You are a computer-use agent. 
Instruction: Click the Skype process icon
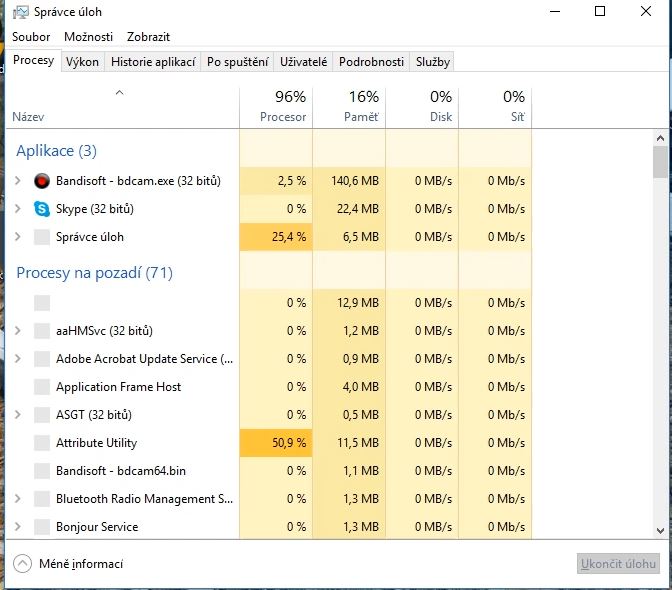pyautogui.click(x=42, y=209)
